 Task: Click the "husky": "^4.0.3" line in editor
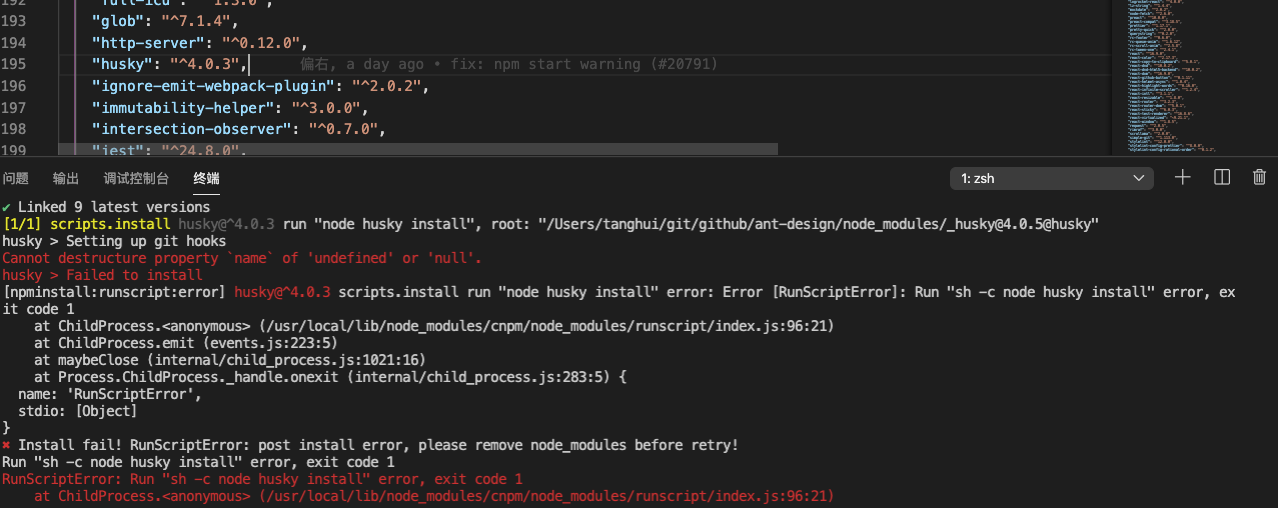(x=168, y=64)
